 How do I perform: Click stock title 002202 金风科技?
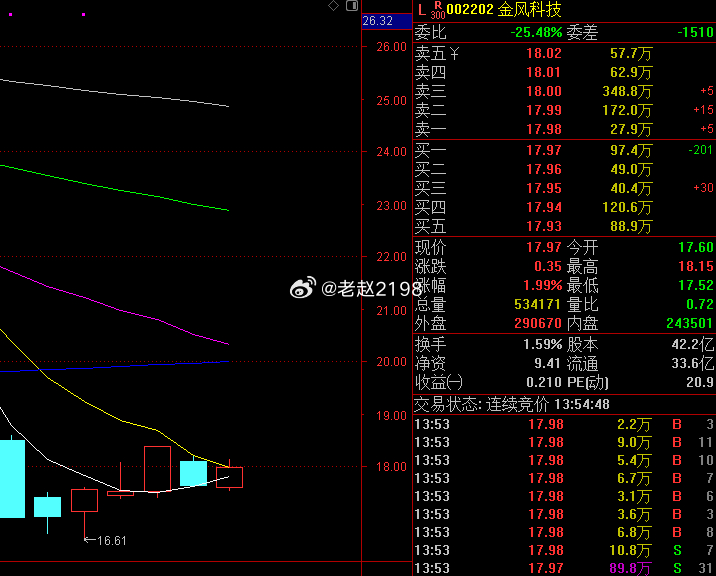point(504,10)
